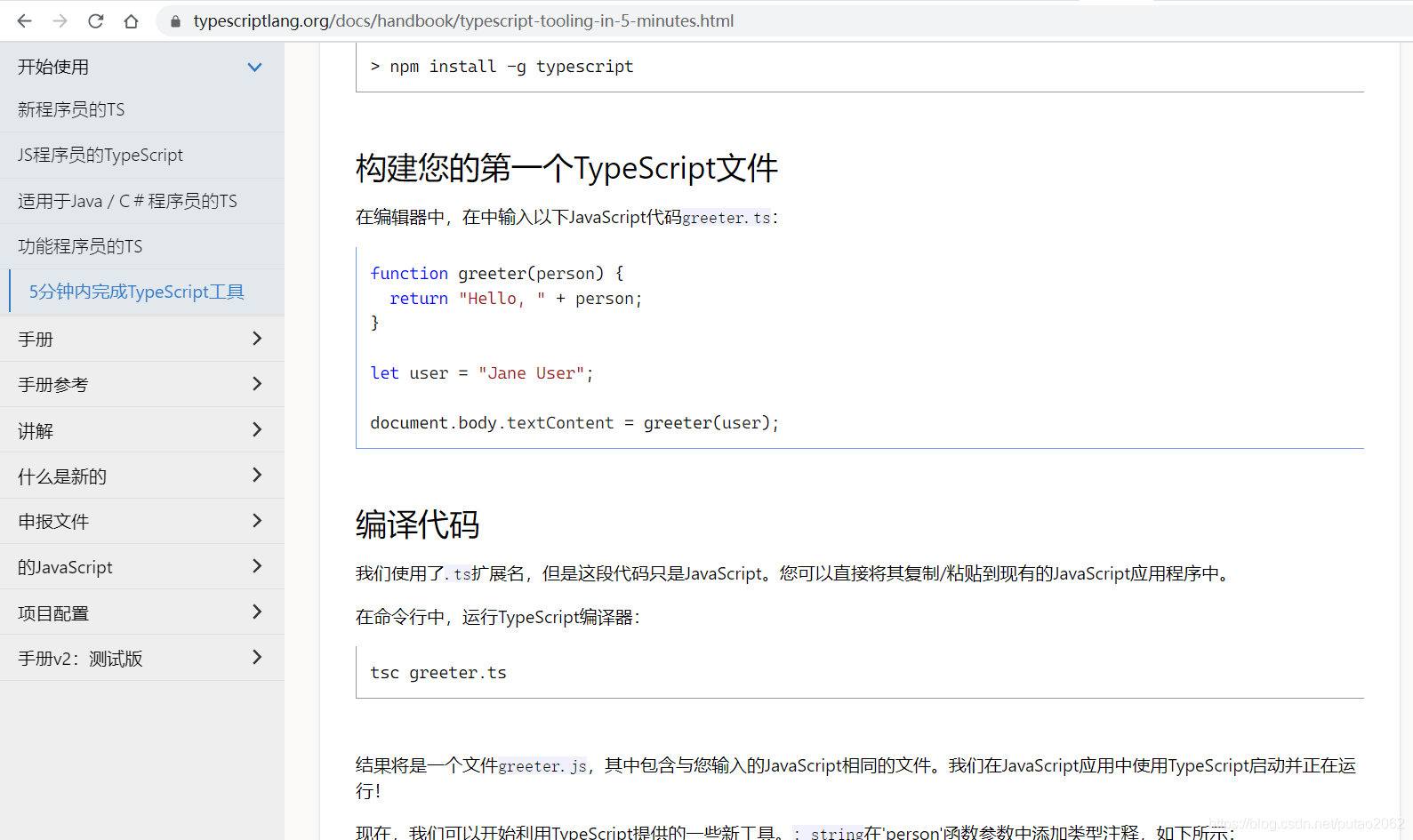Click the npm install -g typescript command

[x=502, y=67]
